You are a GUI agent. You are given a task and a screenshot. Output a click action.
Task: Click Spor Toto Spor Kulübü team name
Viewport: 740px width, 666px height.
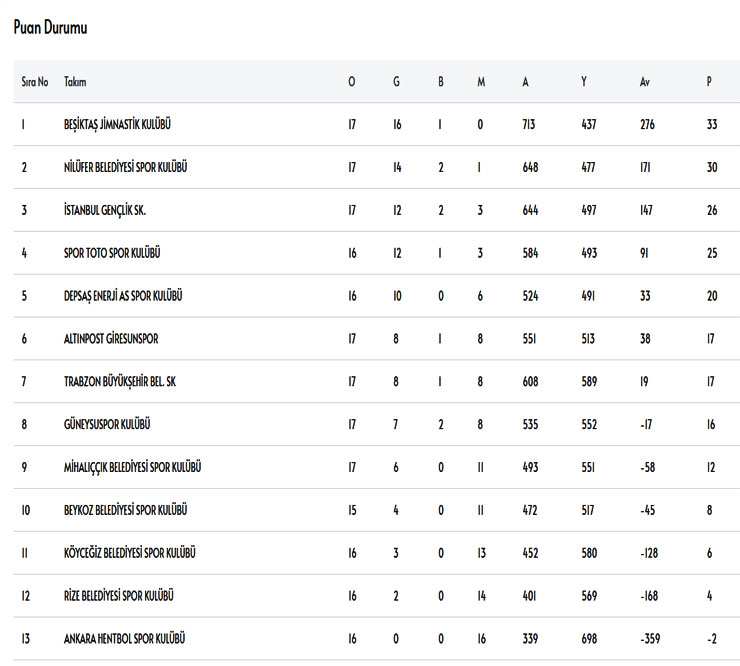pyautogui.click(x=112, y=254)
